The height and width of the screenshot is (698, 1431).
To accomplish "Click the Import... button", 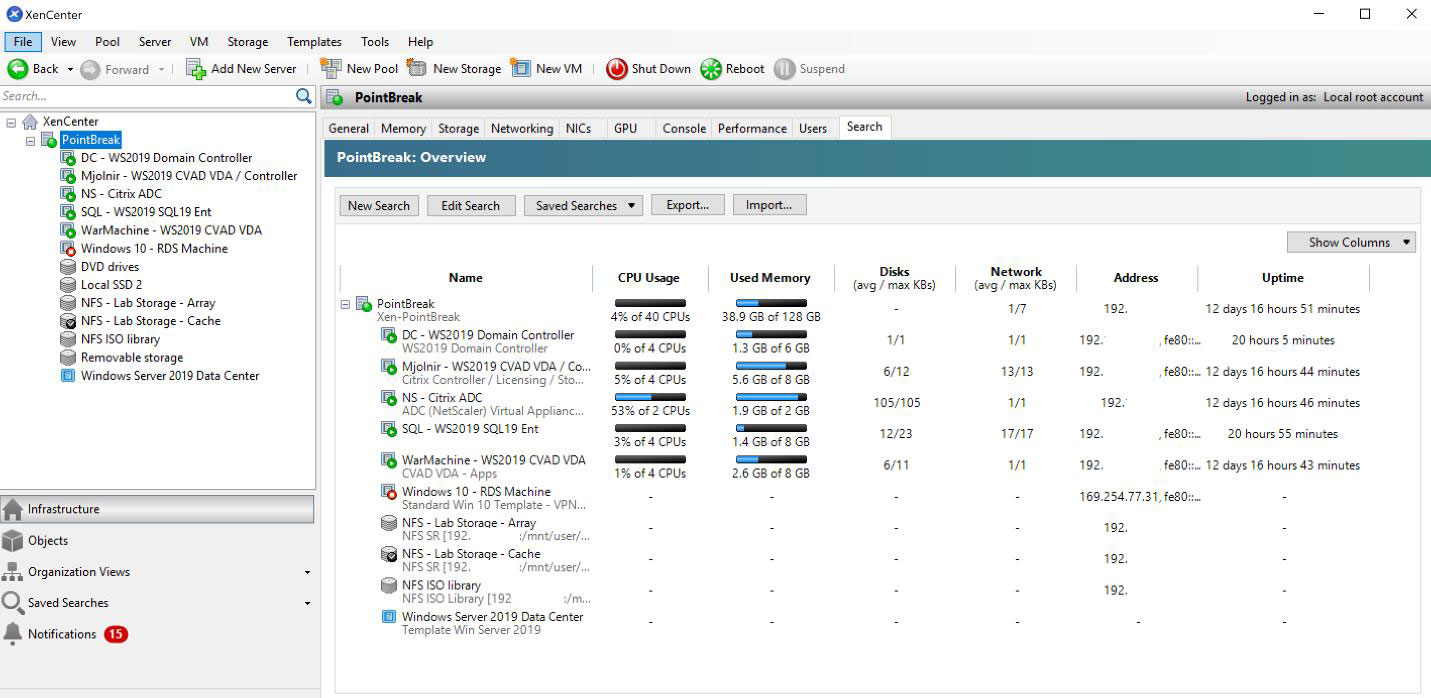I will 770,205.
